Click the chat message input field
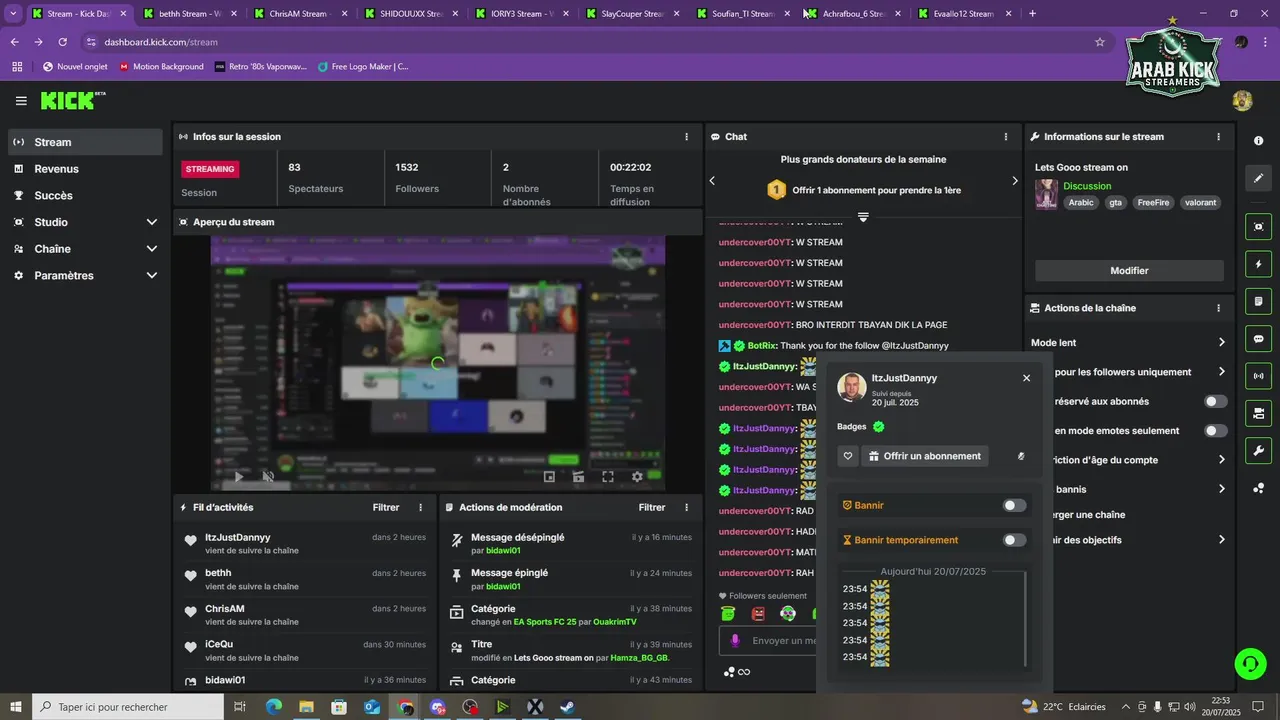 (x=784, y=641)
